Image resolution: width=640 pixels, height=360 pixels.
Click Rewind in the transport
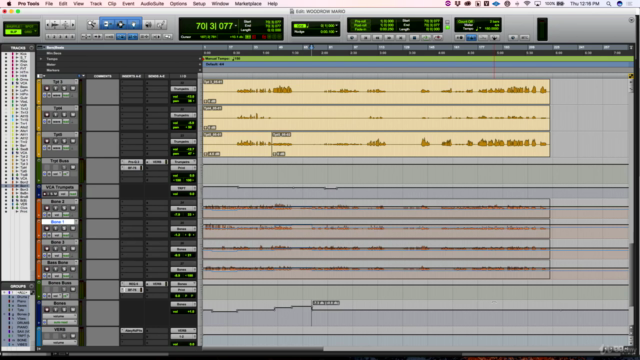[378, 38]
